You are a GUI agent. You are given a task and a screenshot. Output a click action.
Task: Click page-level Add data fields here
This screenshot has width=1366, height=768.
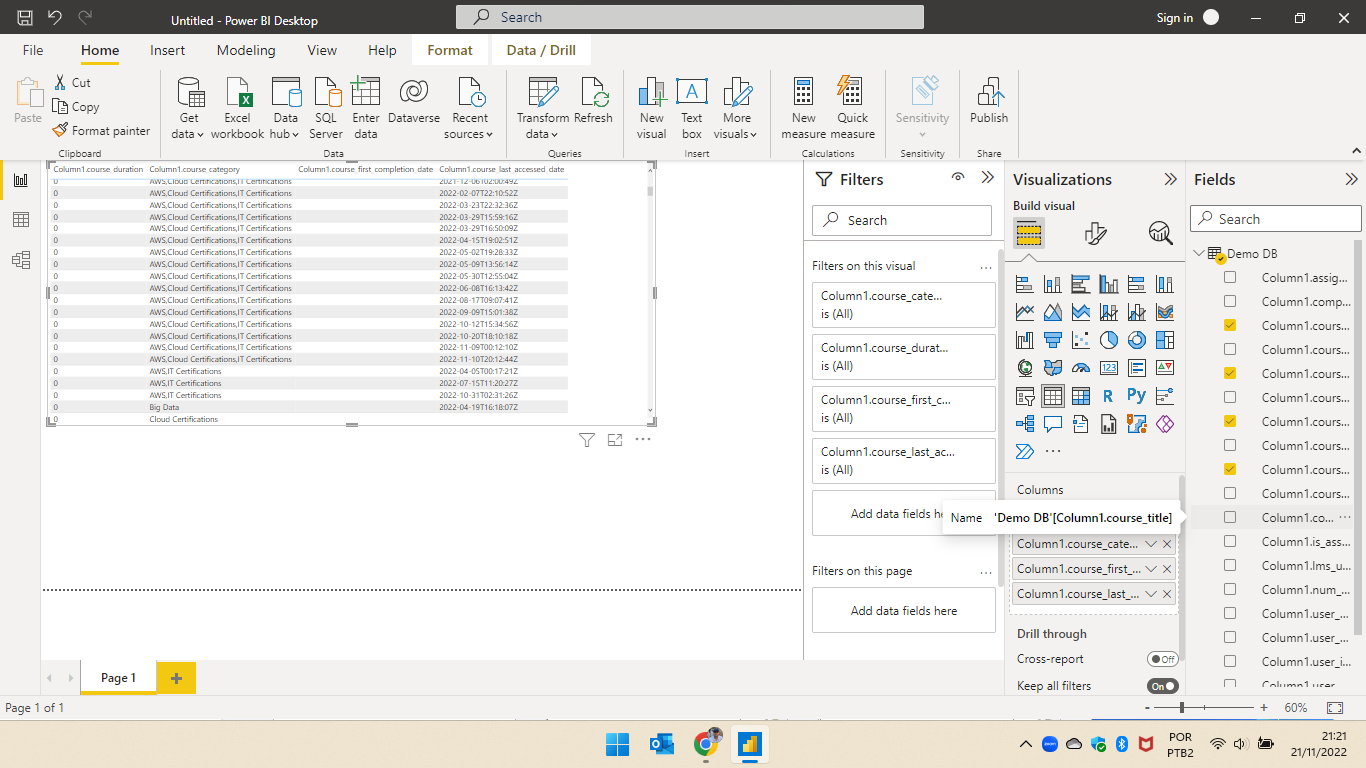point(904,610)
